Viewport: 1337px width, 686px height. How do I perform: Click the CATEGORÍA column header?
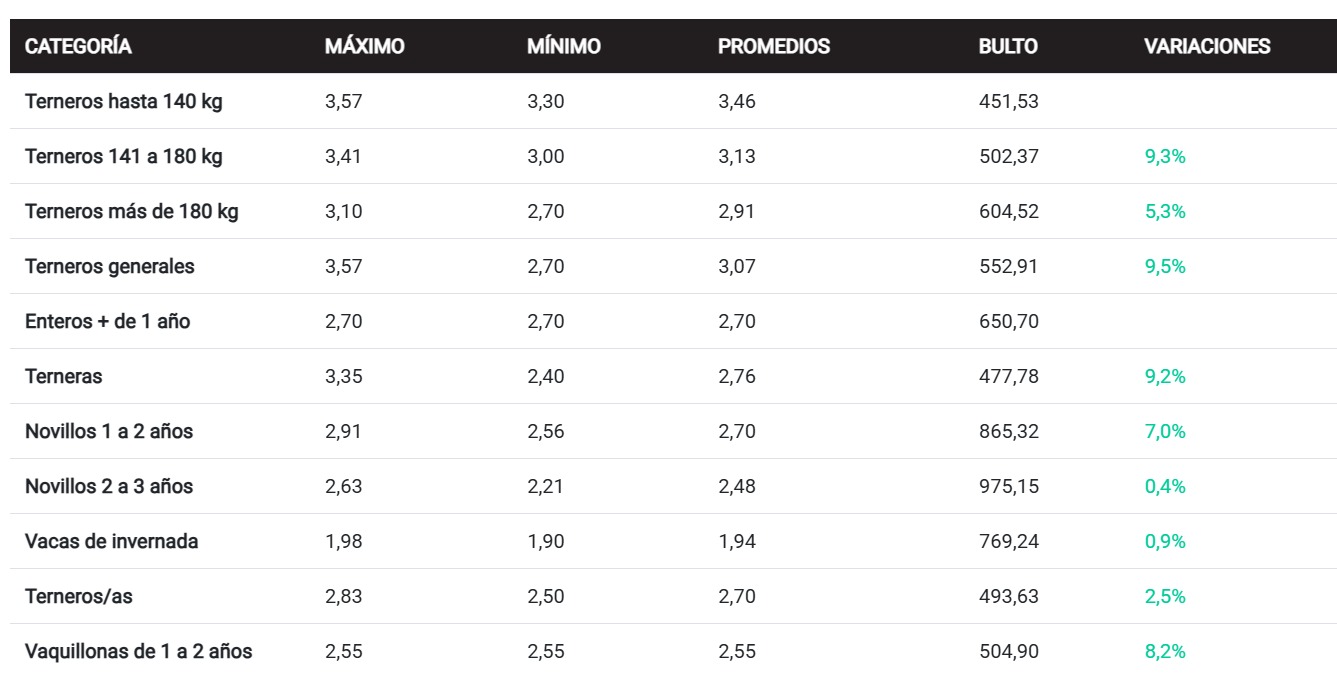pyautogui.click(x=78, y=47)
